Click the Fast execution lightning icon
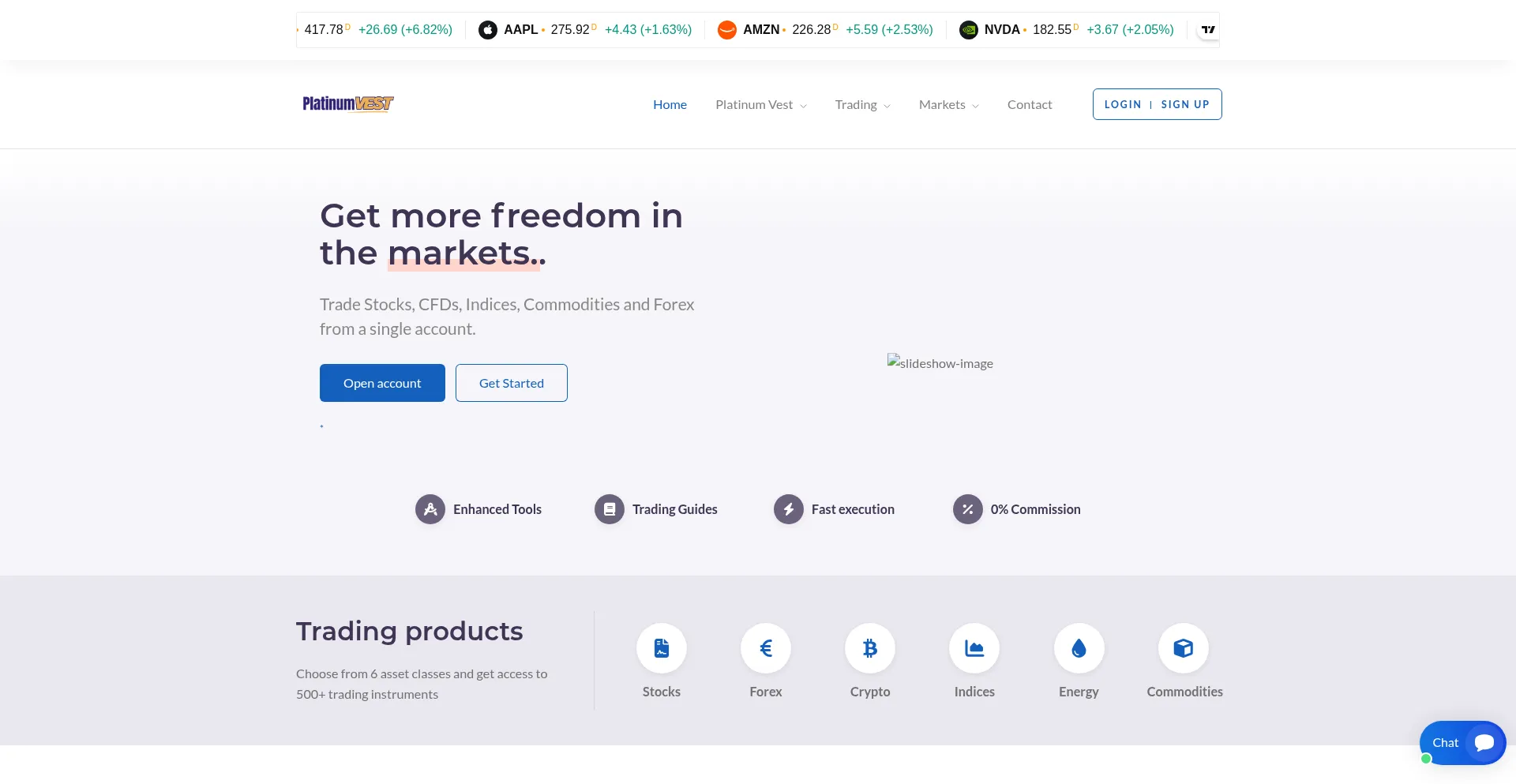The height and width of the screenshot is (784, 1516). (x=788, y=509)
